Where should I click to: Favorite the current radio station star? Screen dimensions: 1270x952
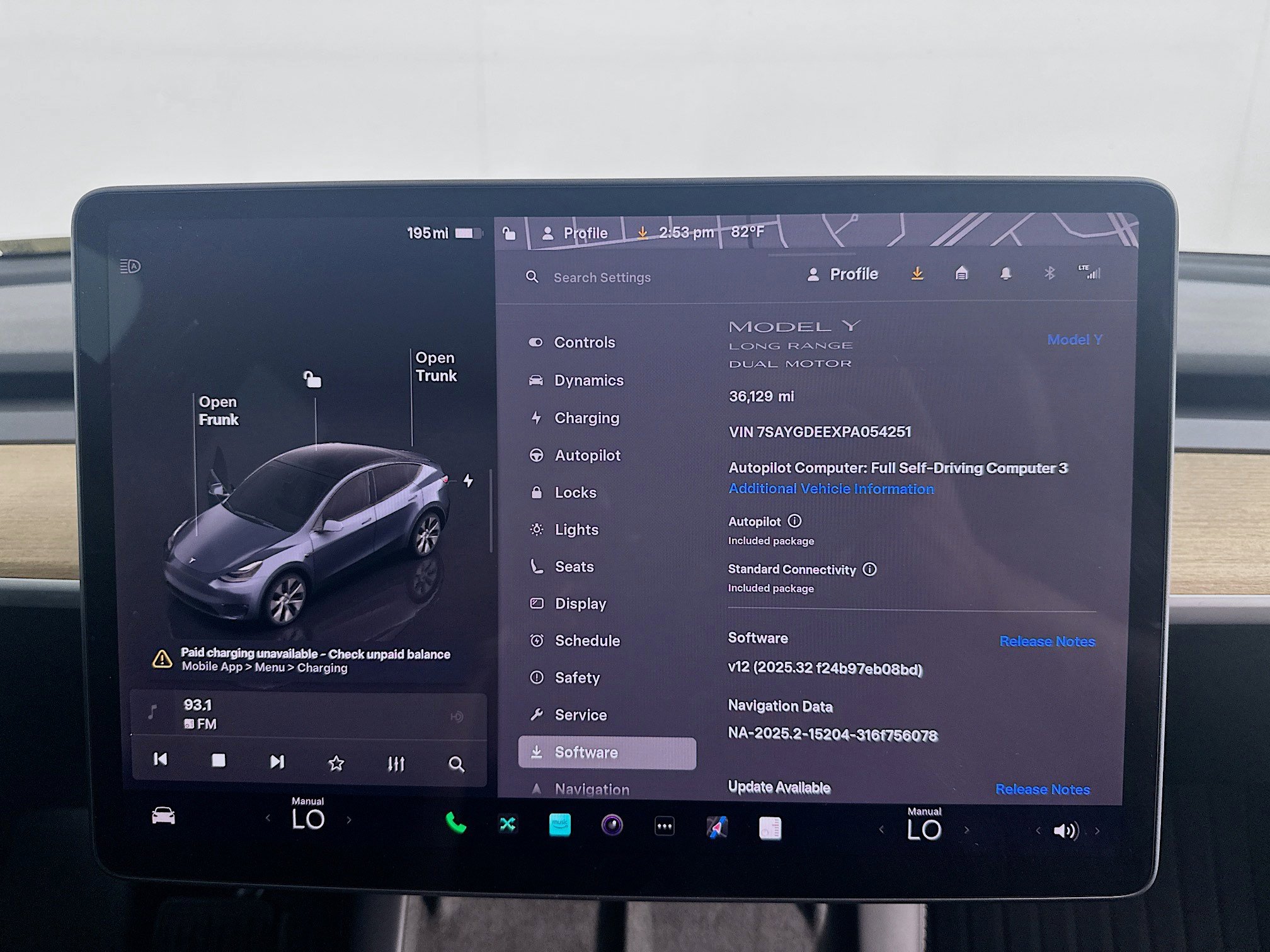coord(338,761)
